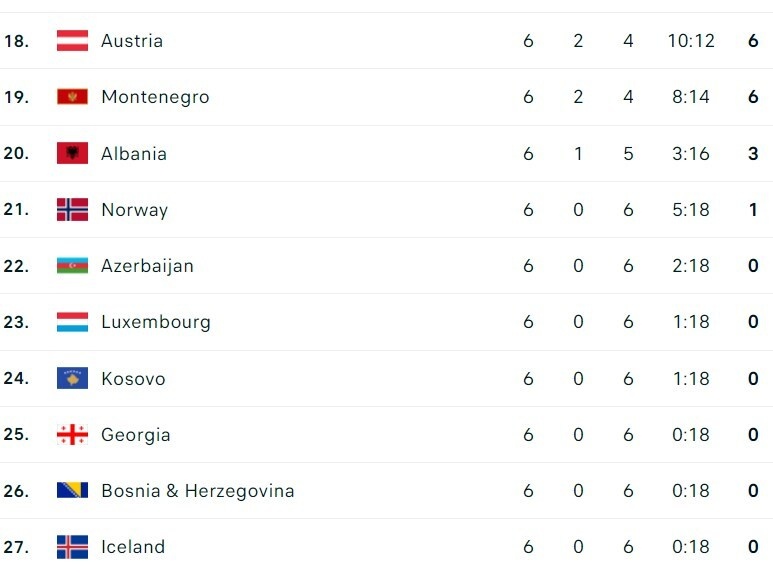This screenshot has height=573, width=773.
Task: Click Albania's points value 3
Action: tap(753, 153)
